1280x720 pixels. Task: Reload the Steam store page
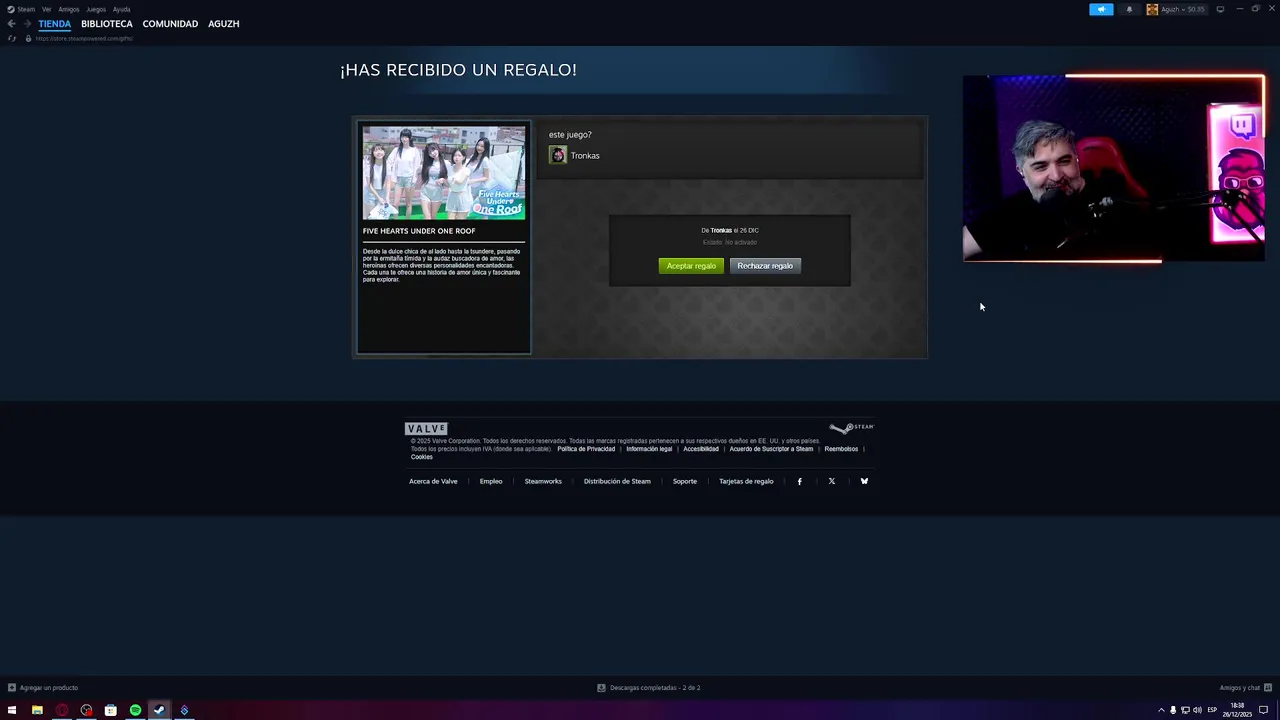tap(11, 38)
